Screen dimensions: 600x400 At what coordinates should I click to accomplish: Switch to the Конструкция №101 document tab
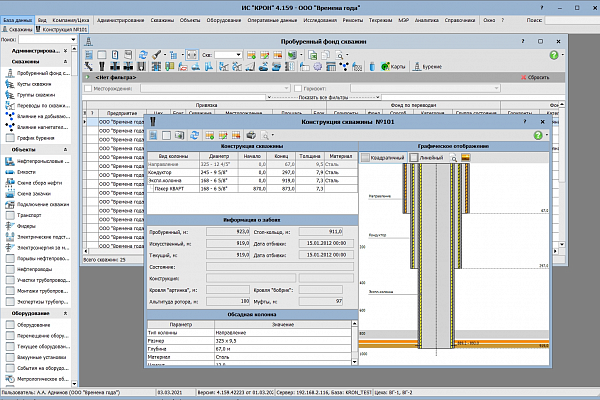pos(62,29)
